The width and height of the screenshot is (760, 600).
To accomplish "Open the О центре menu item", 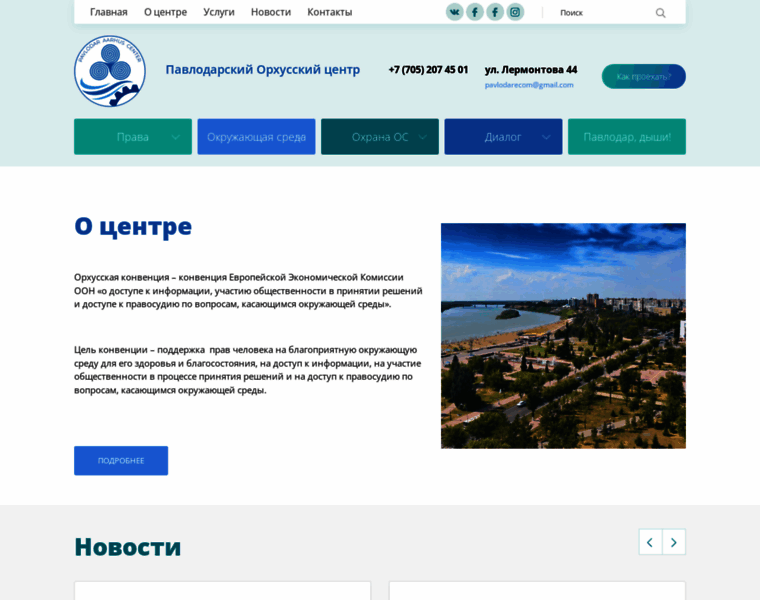I will click(165, 12).
